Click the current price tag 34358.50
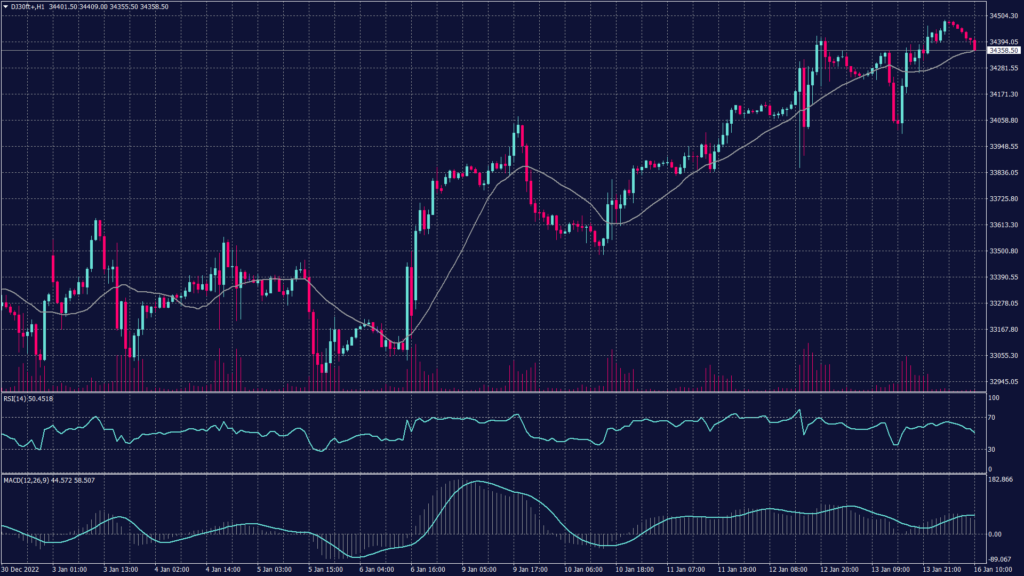 tap(1003, 50)
